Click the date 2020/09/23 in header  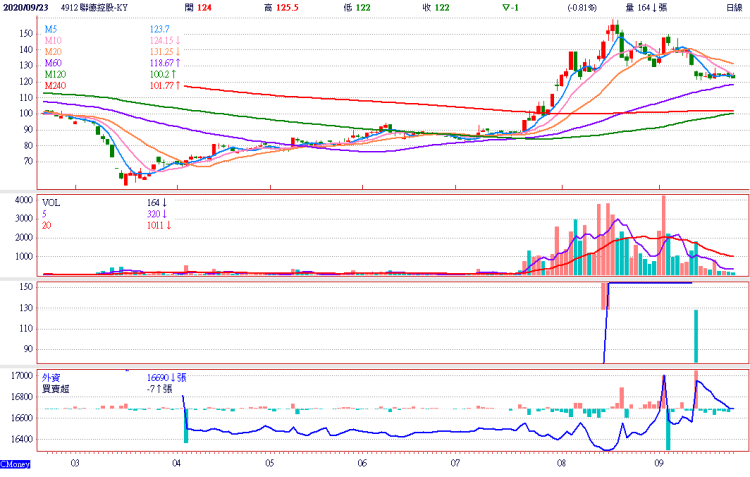coord(26,8)
